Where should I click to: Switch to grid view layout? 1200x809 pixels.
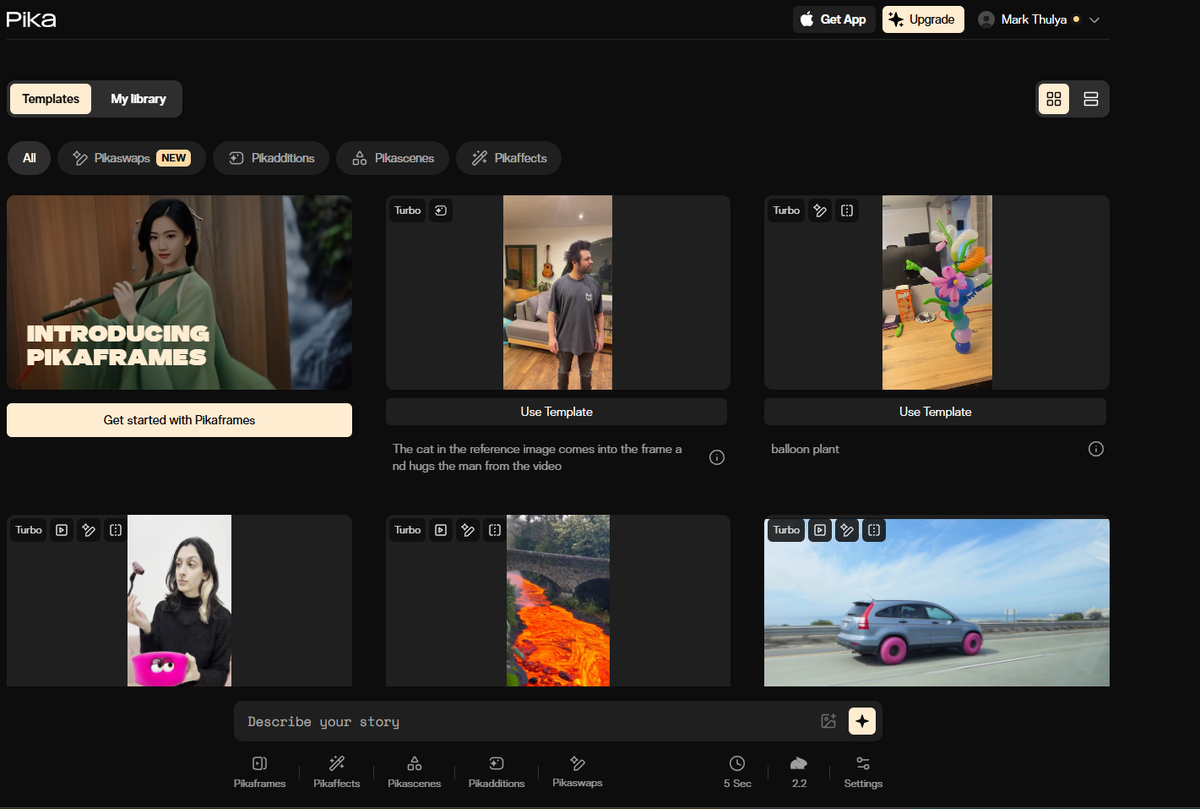pos(1054,99)
